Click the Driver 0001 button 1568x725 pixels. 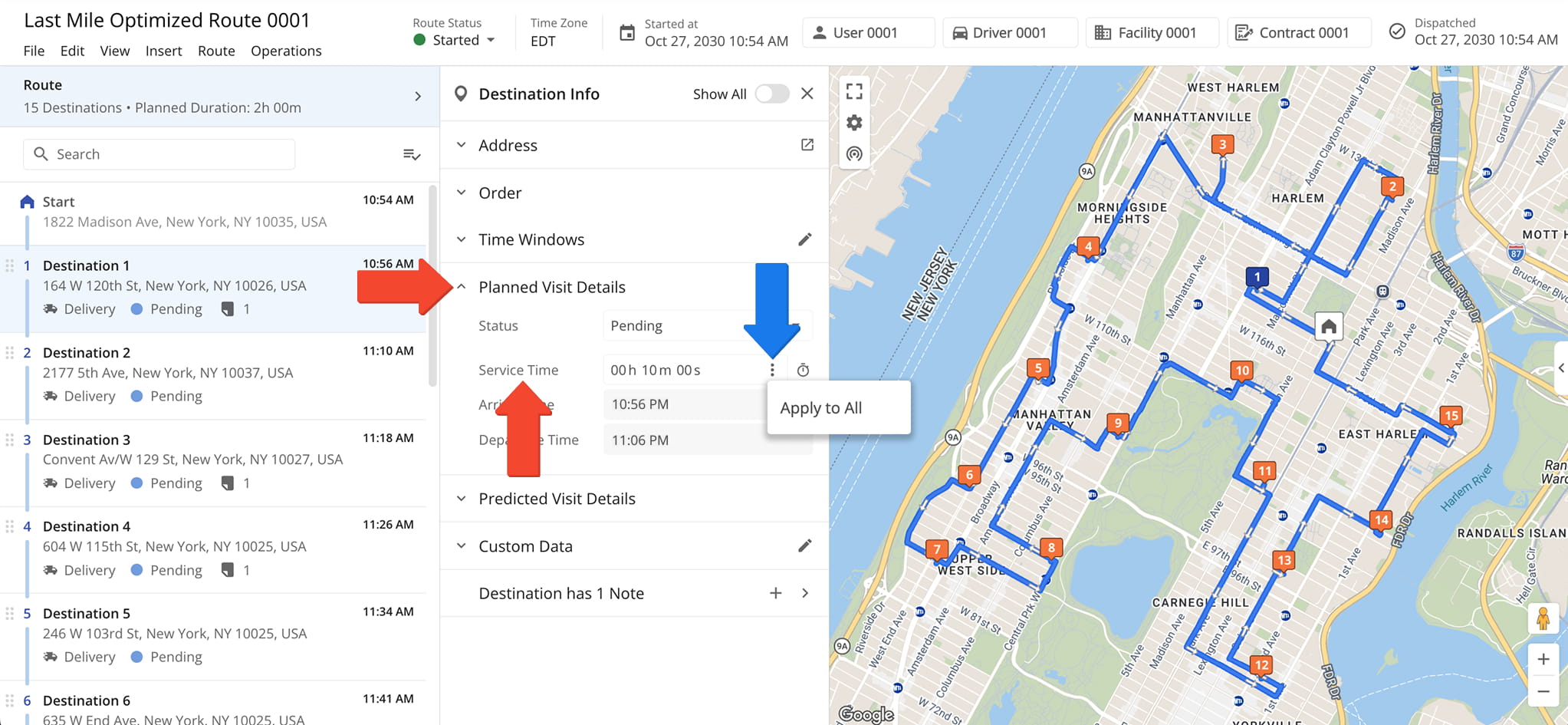pyautogui.click(x=1009, y=32)
